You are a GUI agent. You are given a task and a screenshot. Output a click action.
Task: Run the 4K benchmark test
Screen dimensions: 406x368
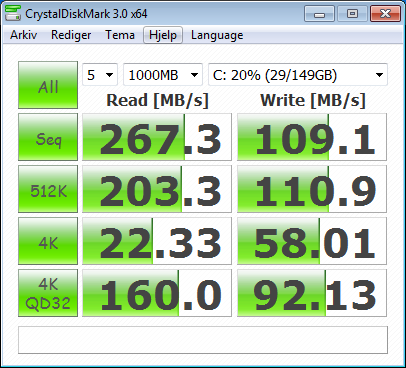pyautogui.click(x=48, y=241)
